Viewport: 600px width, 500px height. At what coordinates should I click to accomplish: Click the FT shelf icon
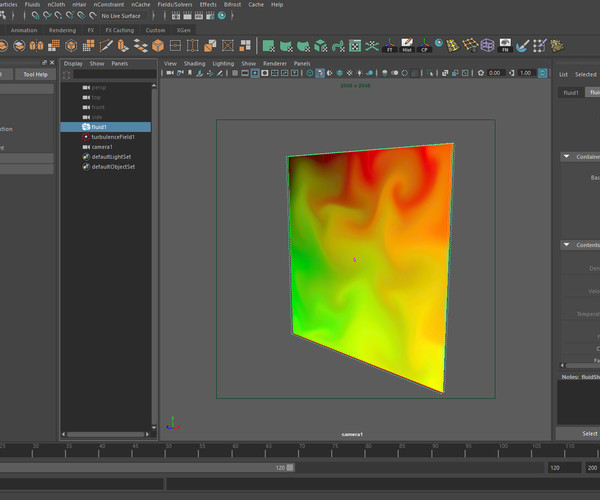point(390,46)
